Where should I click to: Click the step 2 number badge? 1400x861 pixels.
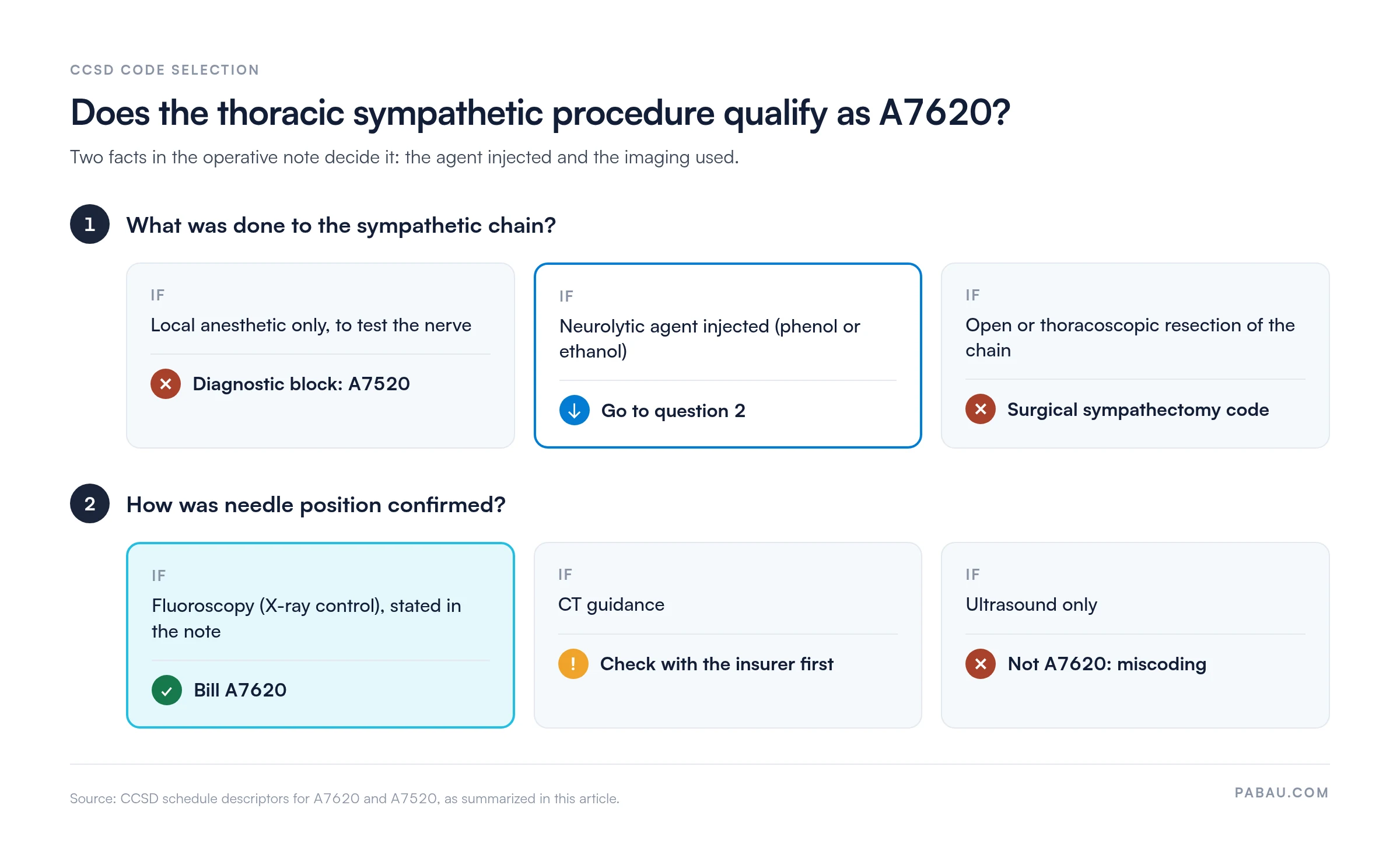pos(90,504)
